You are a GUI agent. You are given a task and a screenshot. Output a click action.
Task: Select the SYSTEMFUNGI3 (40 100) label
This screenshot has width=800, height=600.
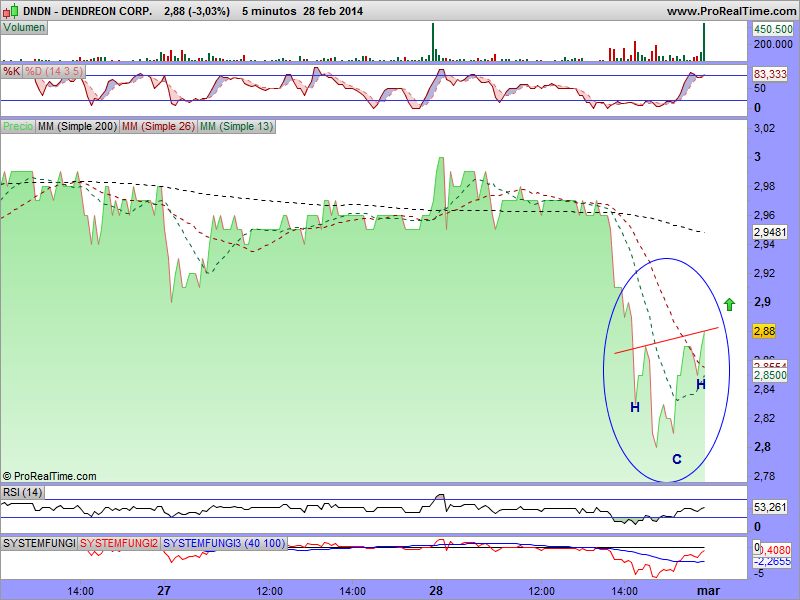(224, 543)
